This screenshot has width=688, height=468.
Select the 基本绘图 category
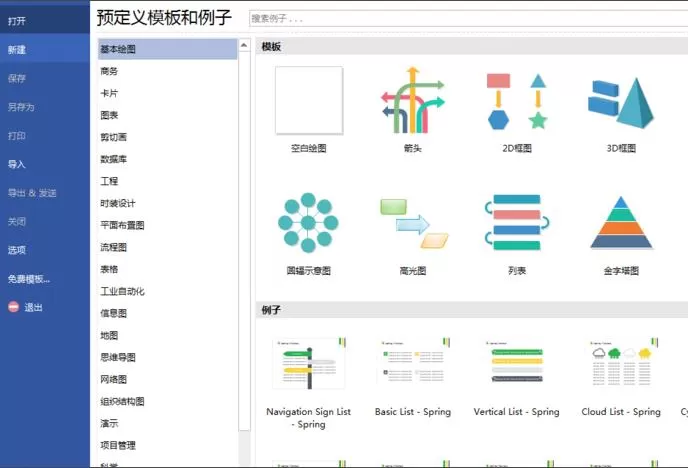coord(168,49)
